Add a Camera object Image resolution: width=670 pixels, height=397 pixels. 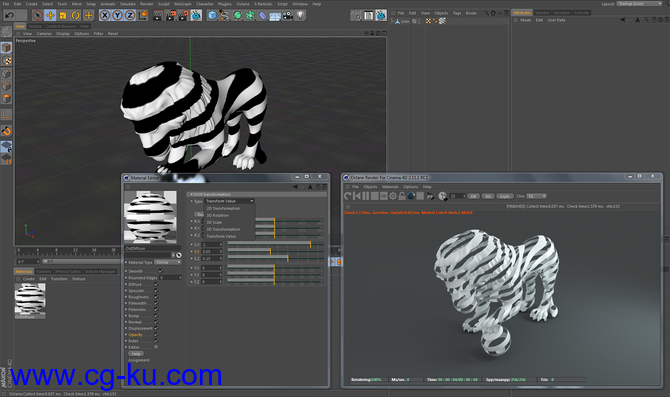coord(288,15)
